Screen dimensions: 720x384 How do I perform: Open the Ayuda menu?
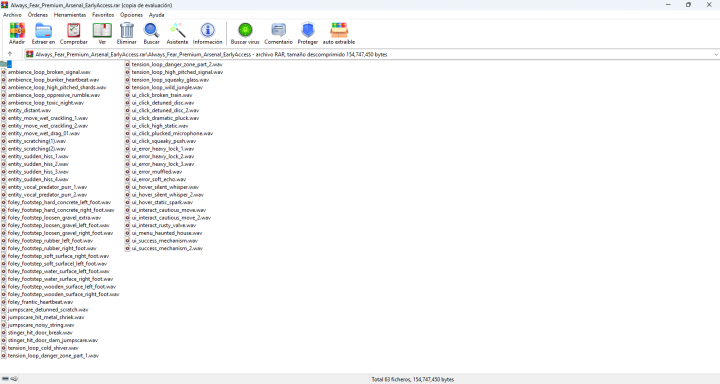click(157, 15)
